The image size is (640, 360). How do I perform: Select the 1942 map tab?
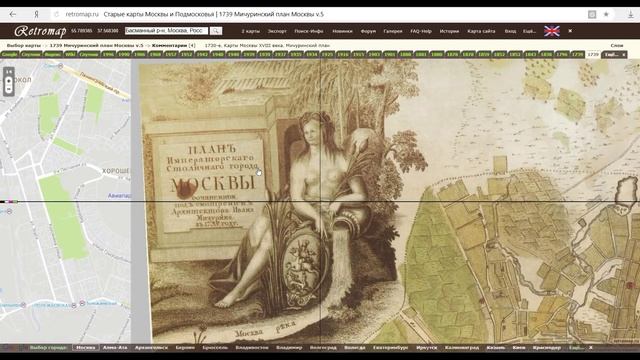pos(202,54)
